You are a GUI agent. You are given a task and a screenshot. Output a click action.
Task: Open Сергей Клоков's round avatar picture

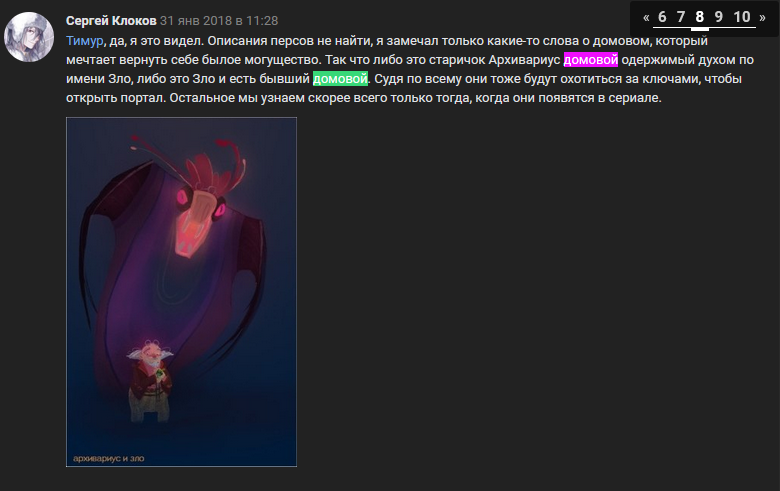[29, 37]
